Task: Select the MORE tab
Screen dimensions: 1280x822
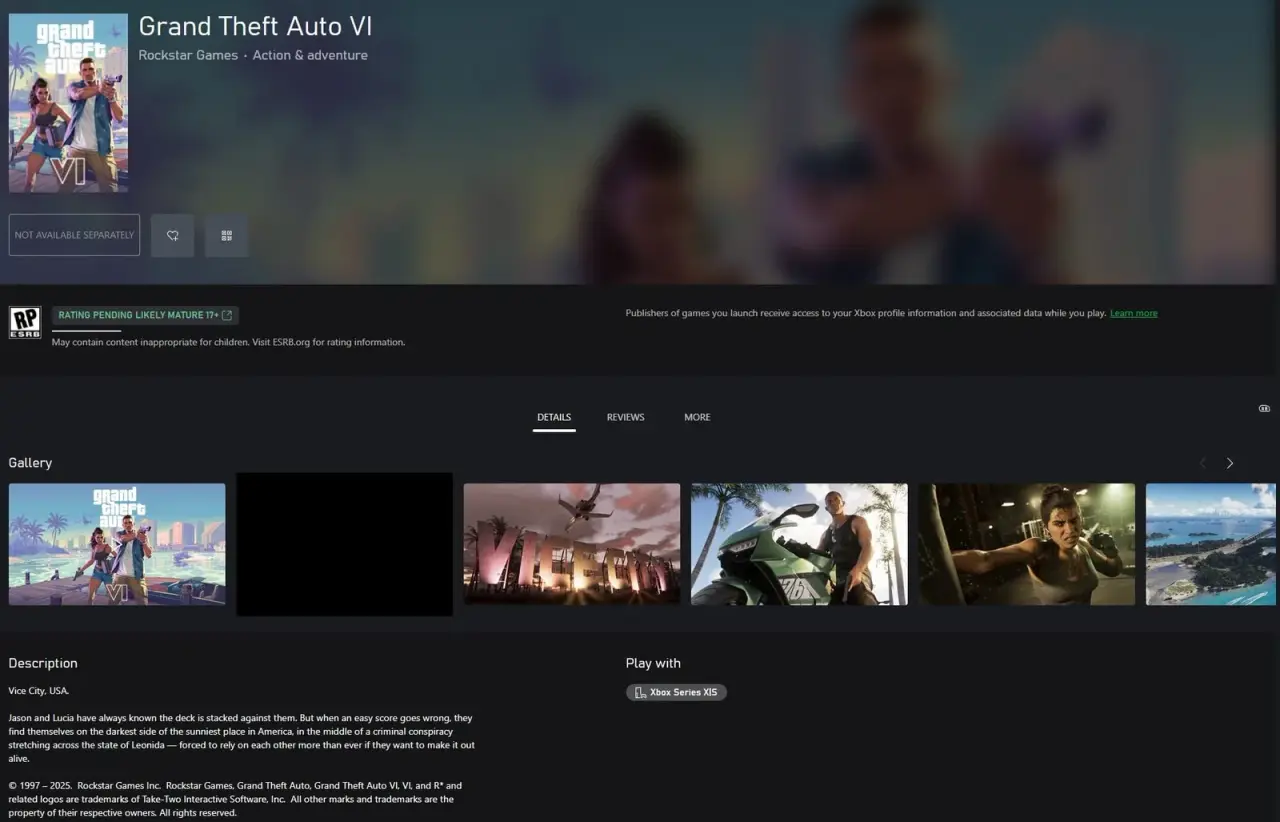Action: pyautogui.click(x=697, y=417)
